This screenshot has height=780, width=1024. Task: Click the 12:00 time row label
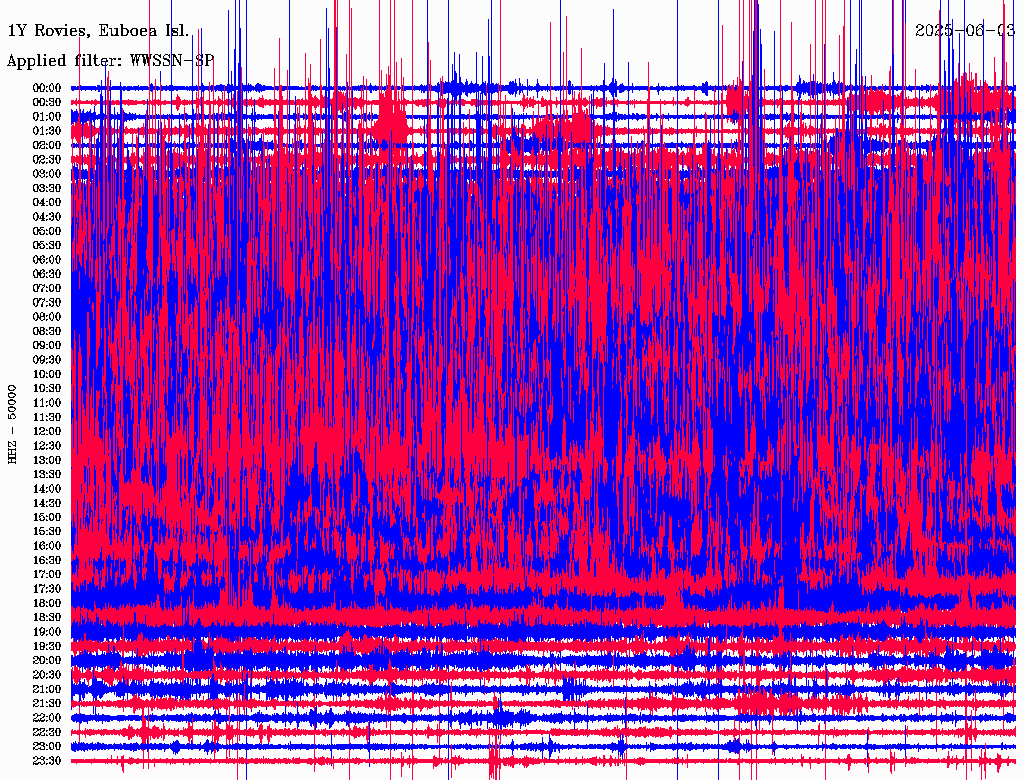[47, 431]
